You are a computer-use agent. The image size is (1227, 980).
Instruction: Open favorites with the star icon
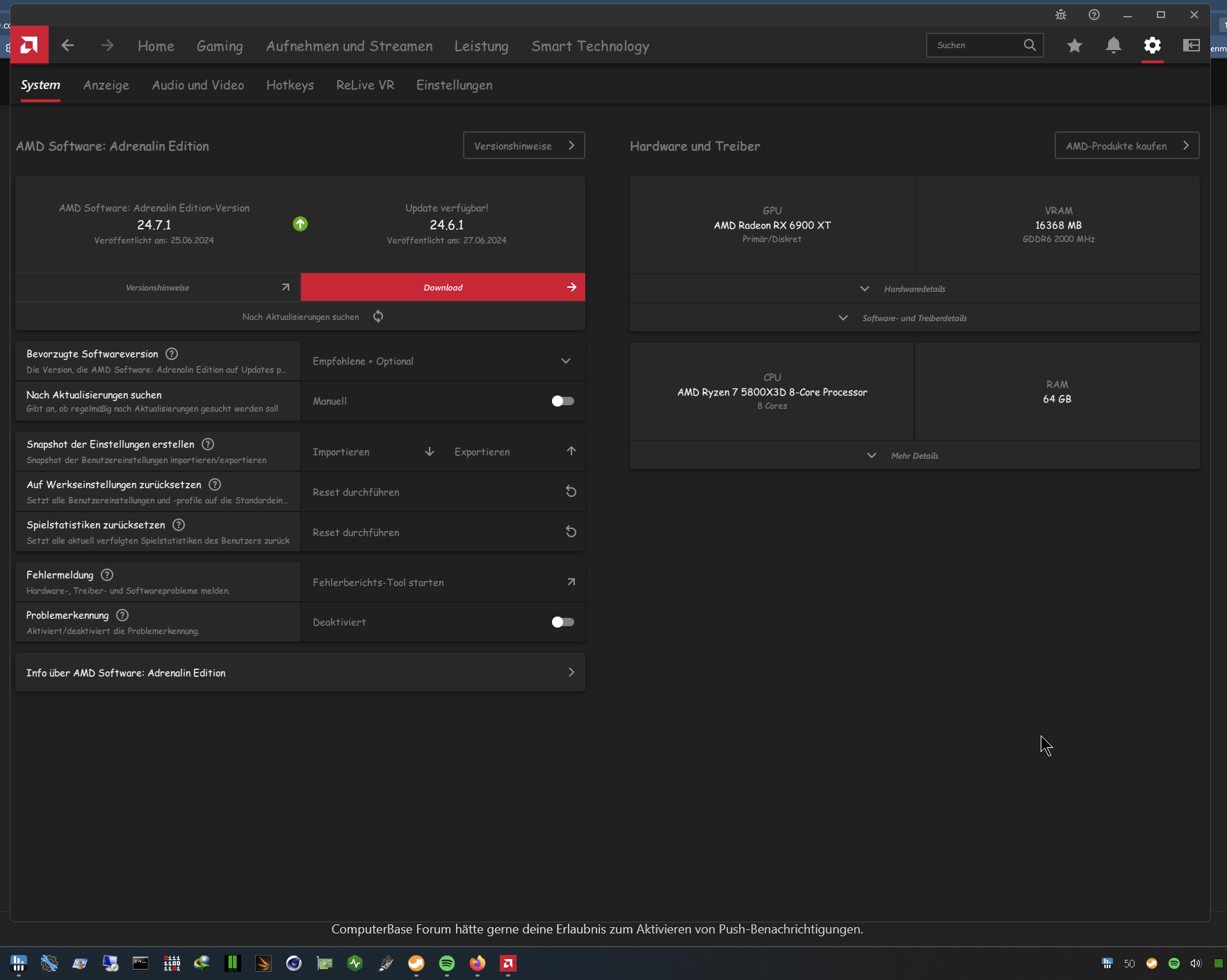pos(1075,46)
